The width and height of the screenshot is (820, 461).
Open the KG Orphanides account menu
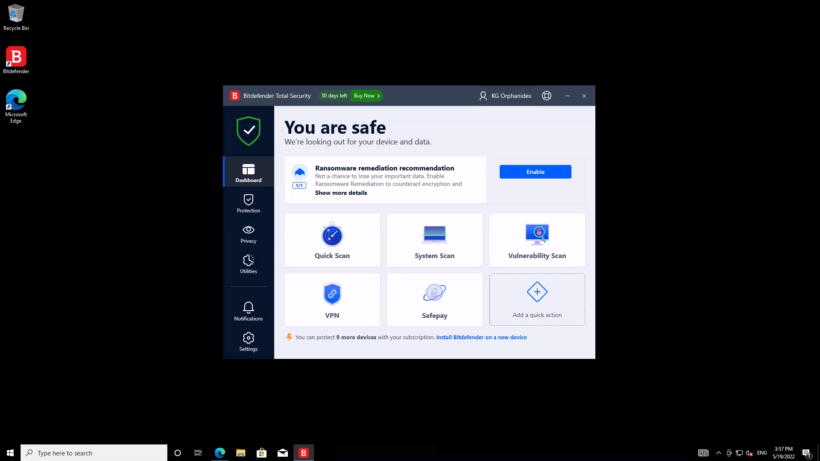tap(505, 96)
